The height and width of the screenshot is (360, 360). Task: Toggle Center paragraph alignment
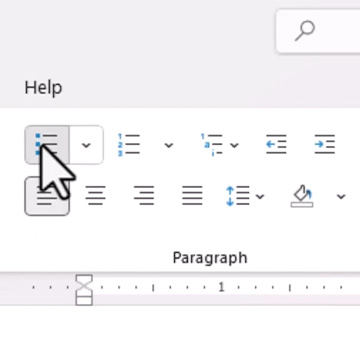pos(96,196)
